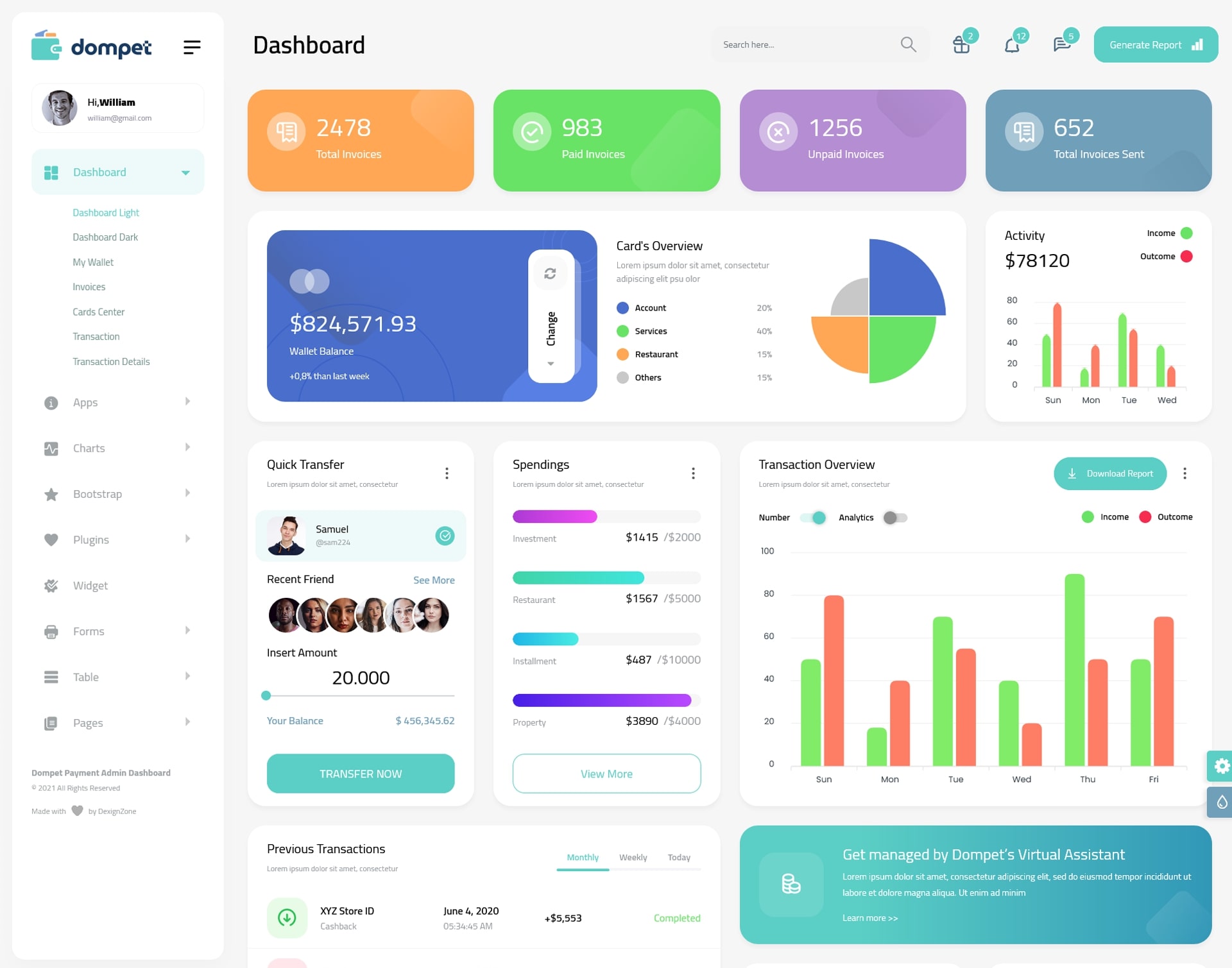Viewport: 1232px width, 968px height.
Task: Select the Monthly tab in Previous Transactions
Action: point(582,857)
